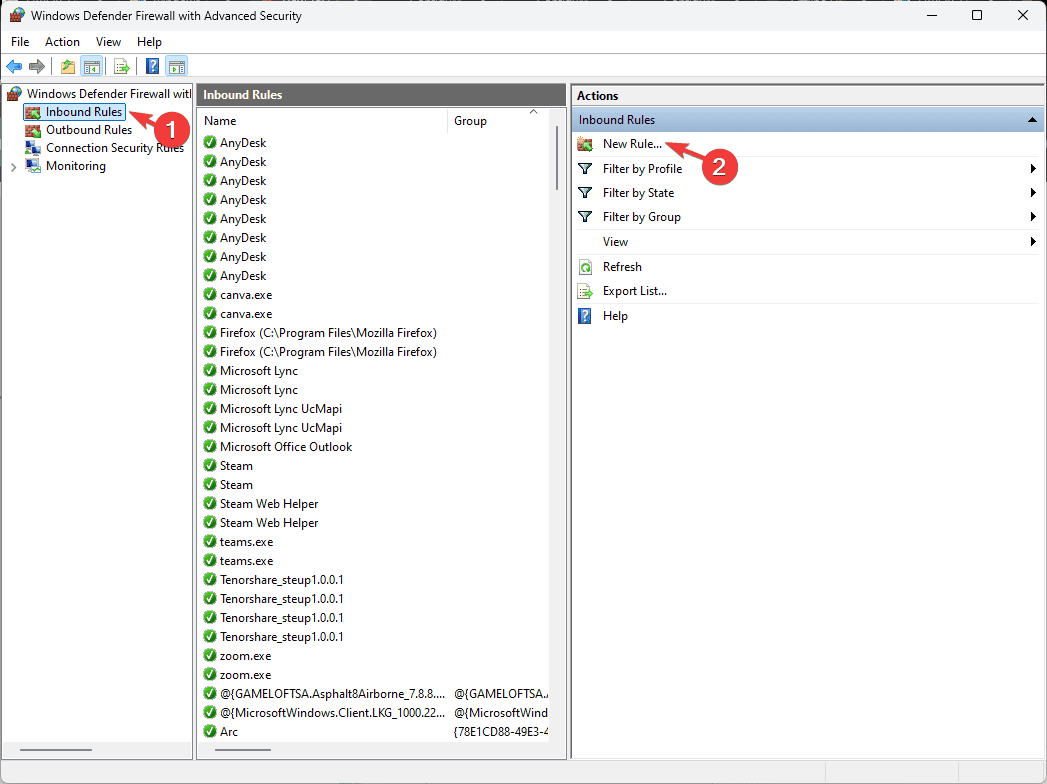1047x784 pixels.
Task: Click the Filter by Group funnel icon
Action: (x=585, y=216)
